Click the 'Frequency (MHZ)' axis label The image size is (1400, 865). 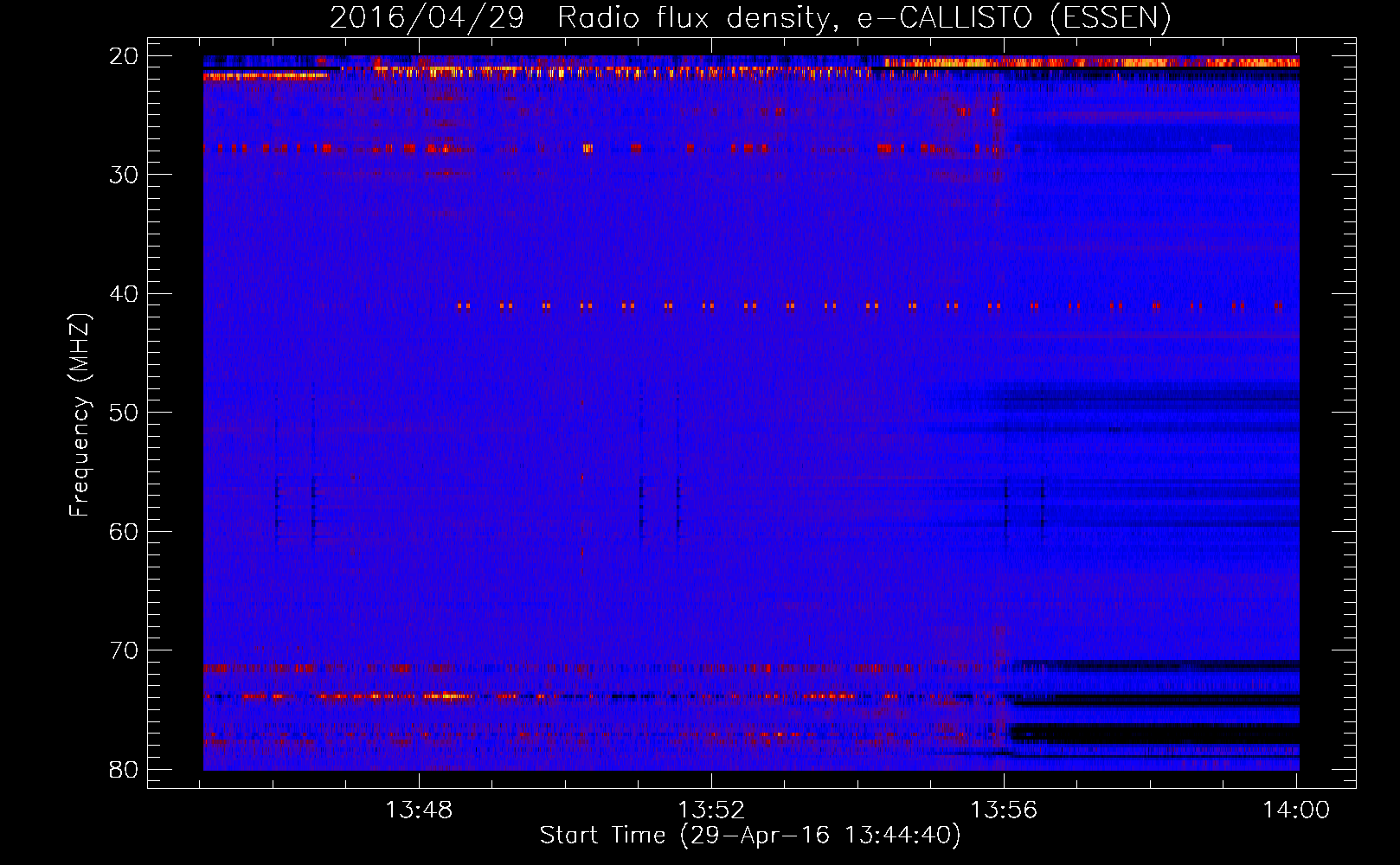click(80, 415)
